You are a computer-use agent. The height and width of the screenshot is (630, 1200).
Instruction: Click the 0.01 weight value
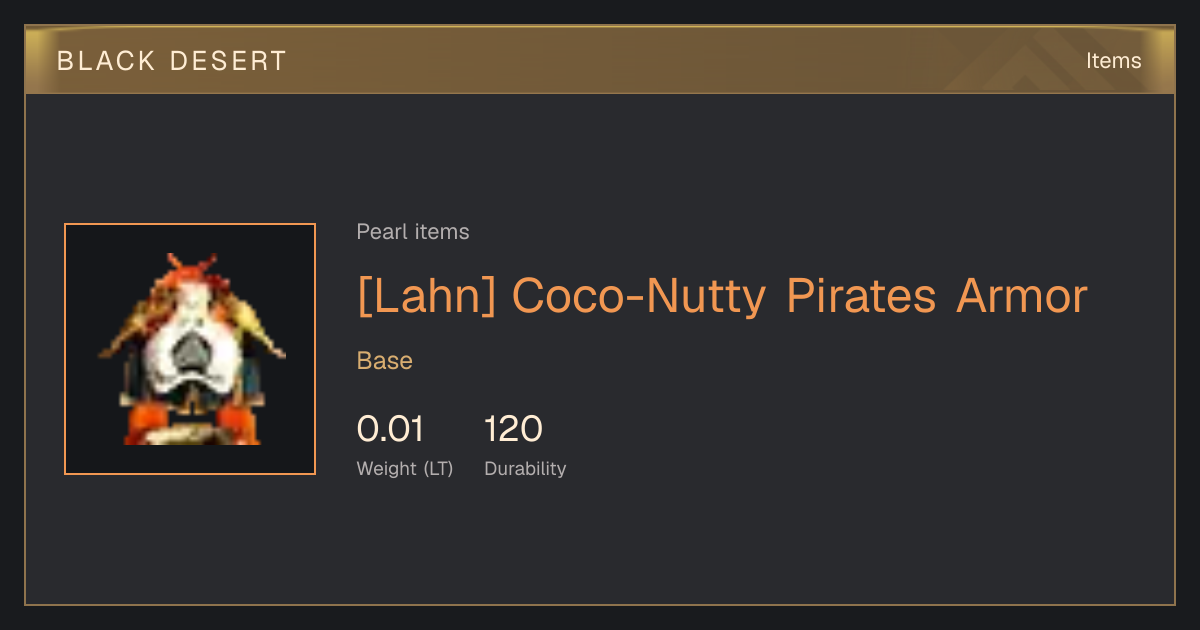point(390,429)
